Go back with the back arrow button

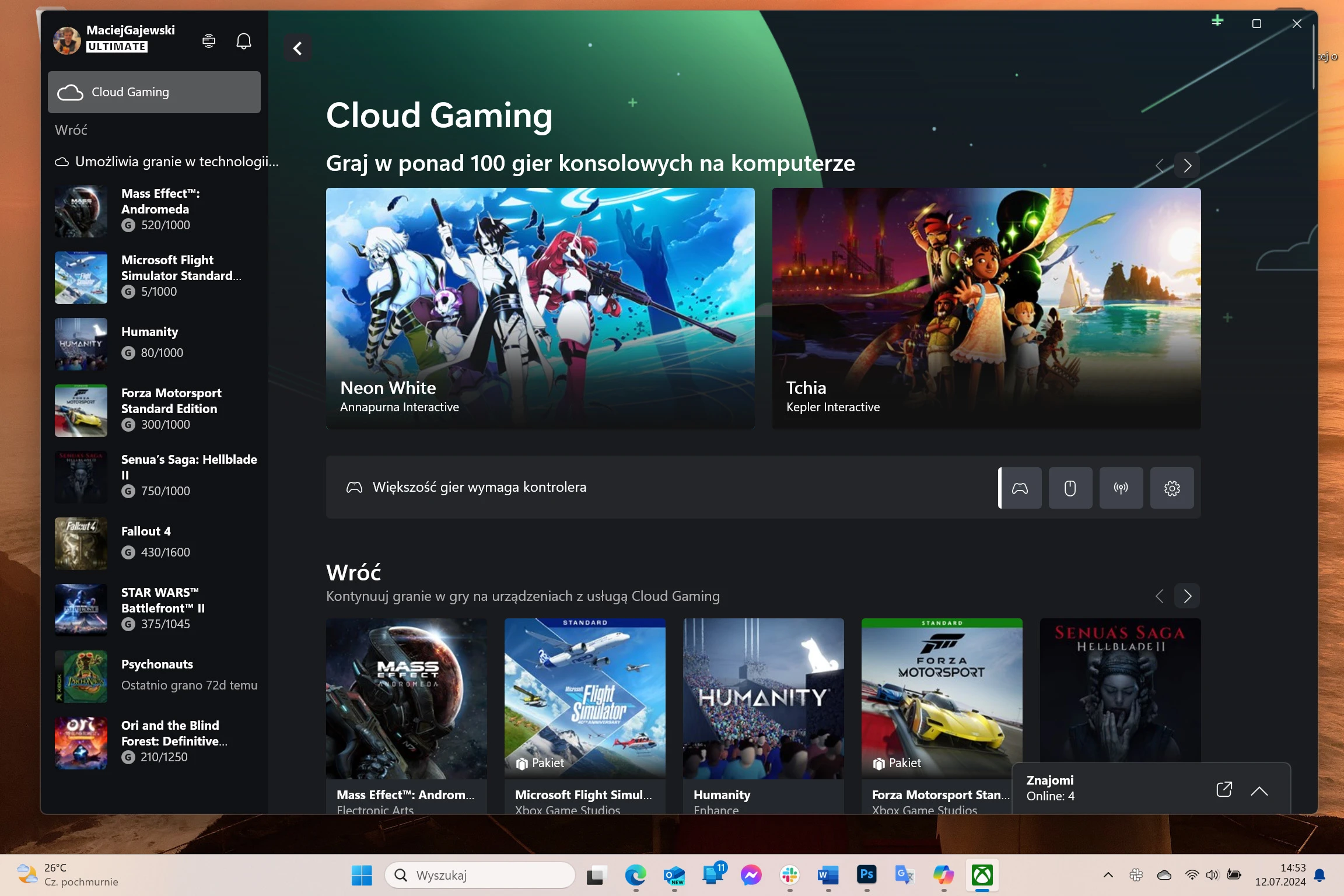click(297, 48)
